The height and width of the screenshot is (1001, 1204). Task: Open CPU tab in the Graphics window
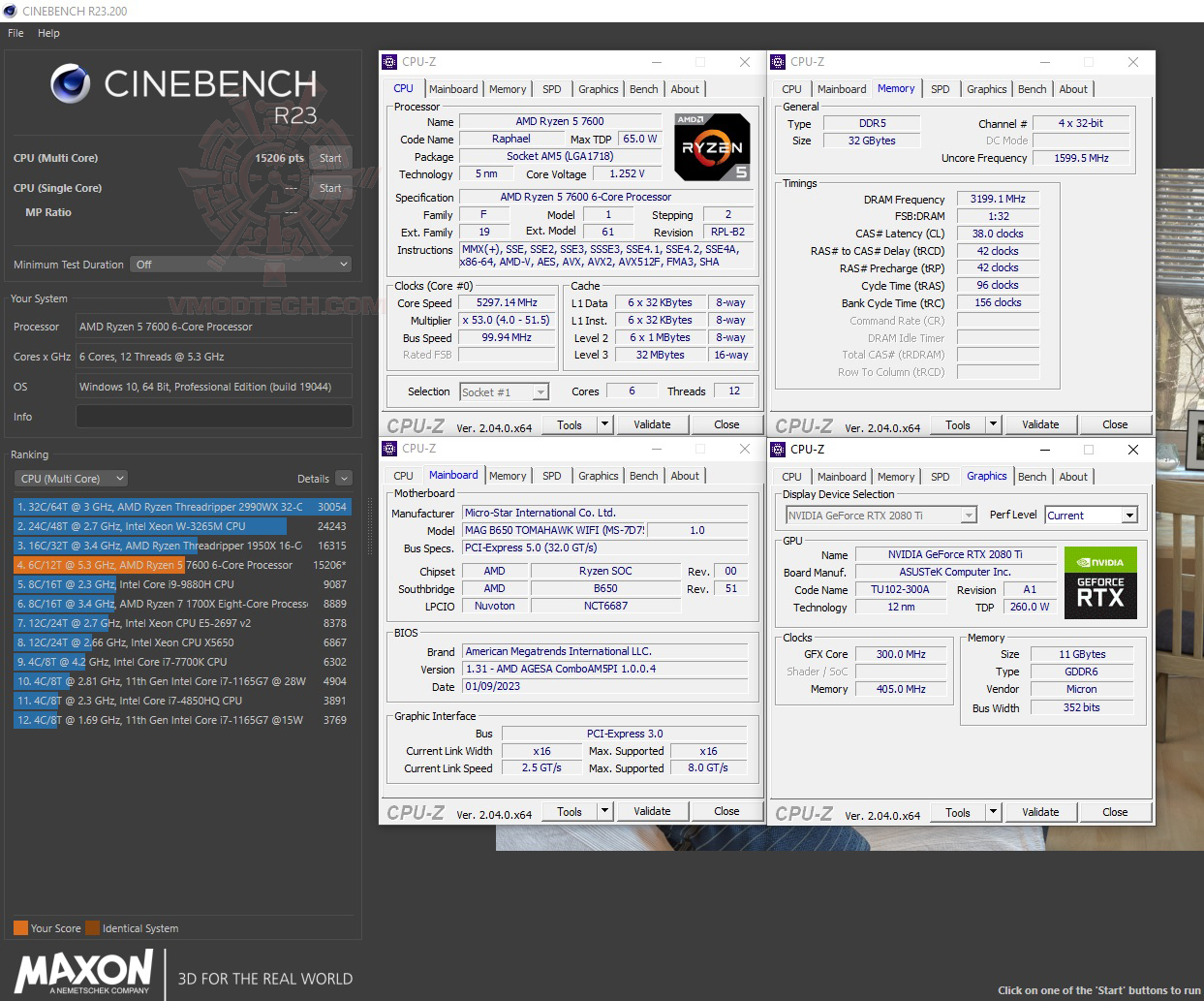[x=791, y=477]
